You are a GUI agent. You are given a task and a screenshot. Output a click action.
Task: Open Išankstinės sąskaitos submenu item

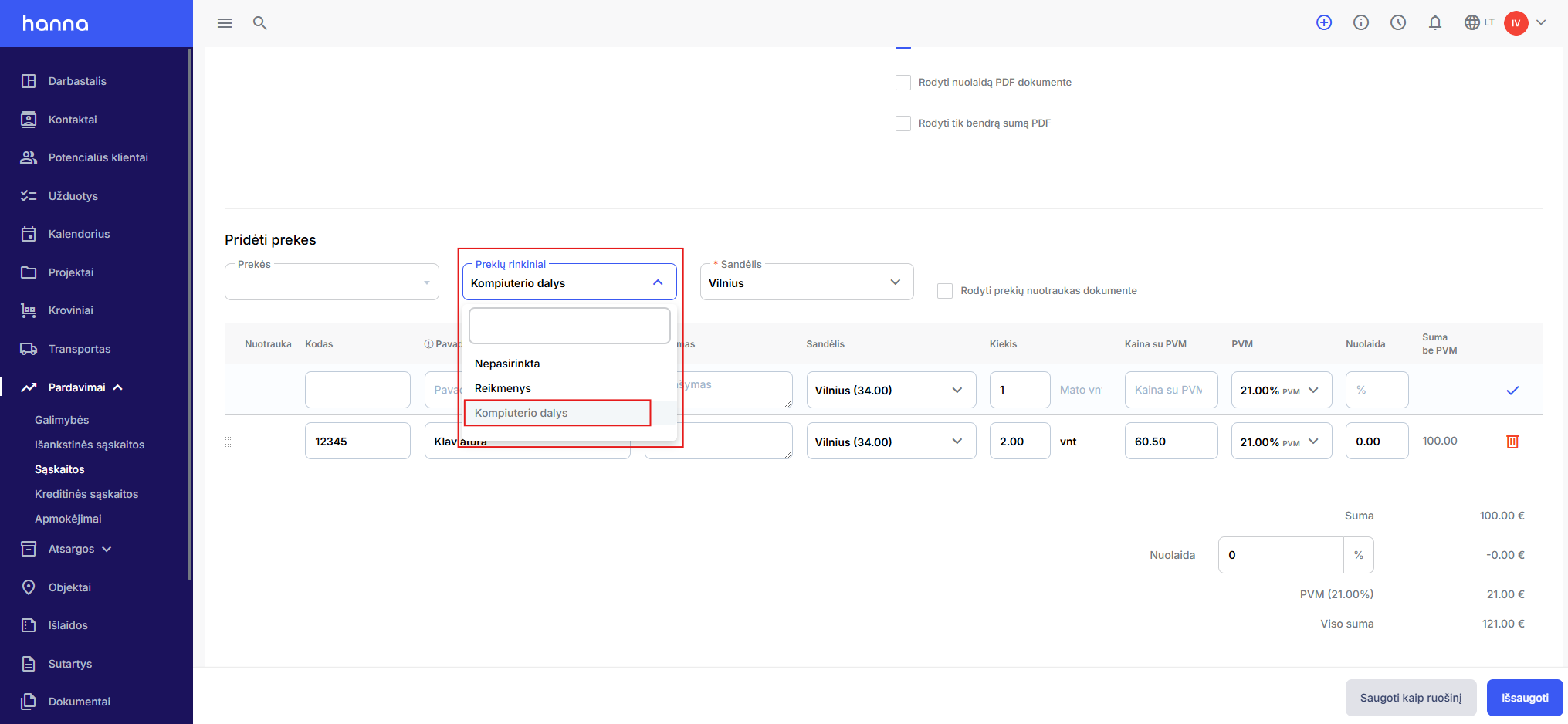click(90, 445)
